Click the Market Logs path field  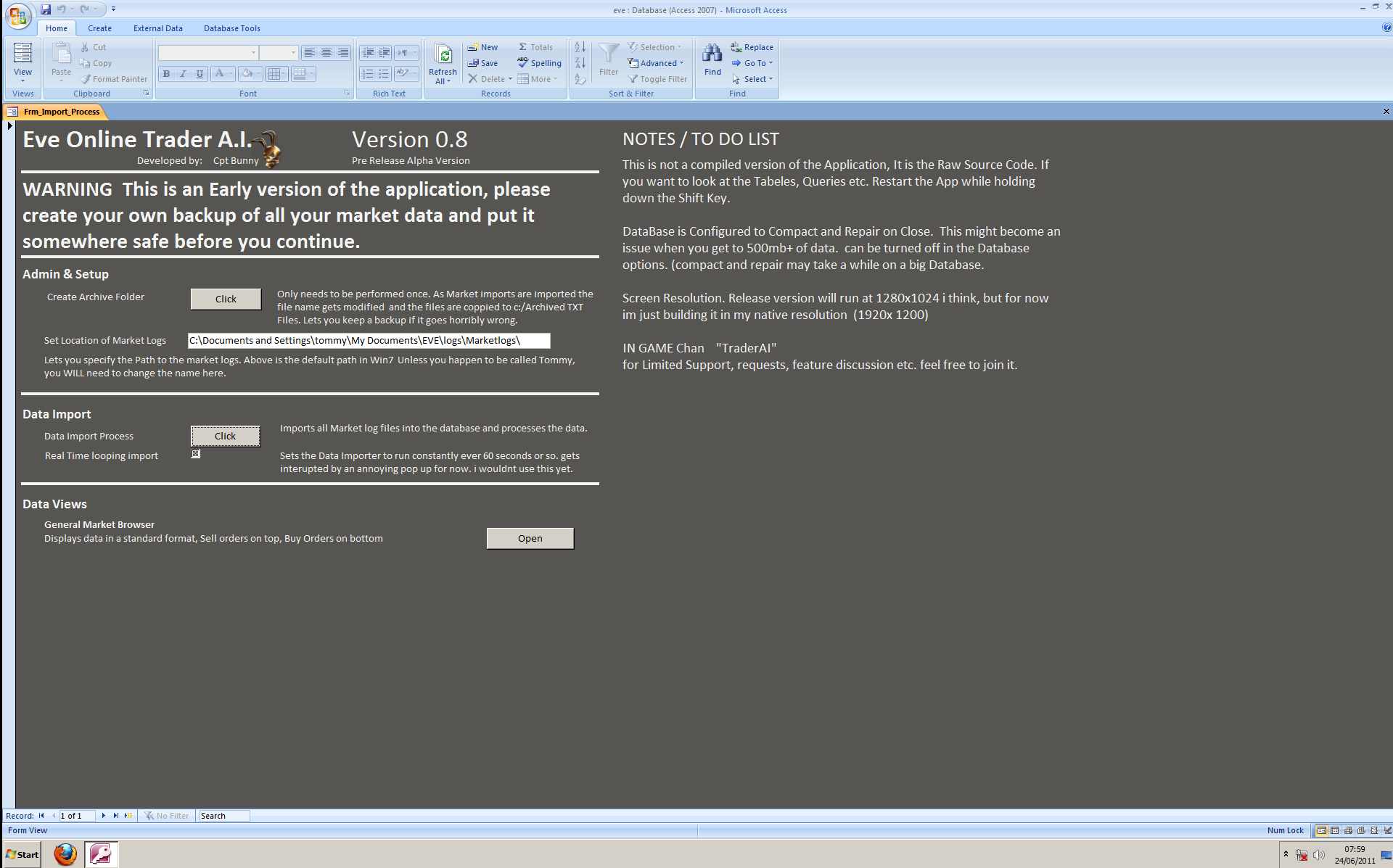coord(369,340)
